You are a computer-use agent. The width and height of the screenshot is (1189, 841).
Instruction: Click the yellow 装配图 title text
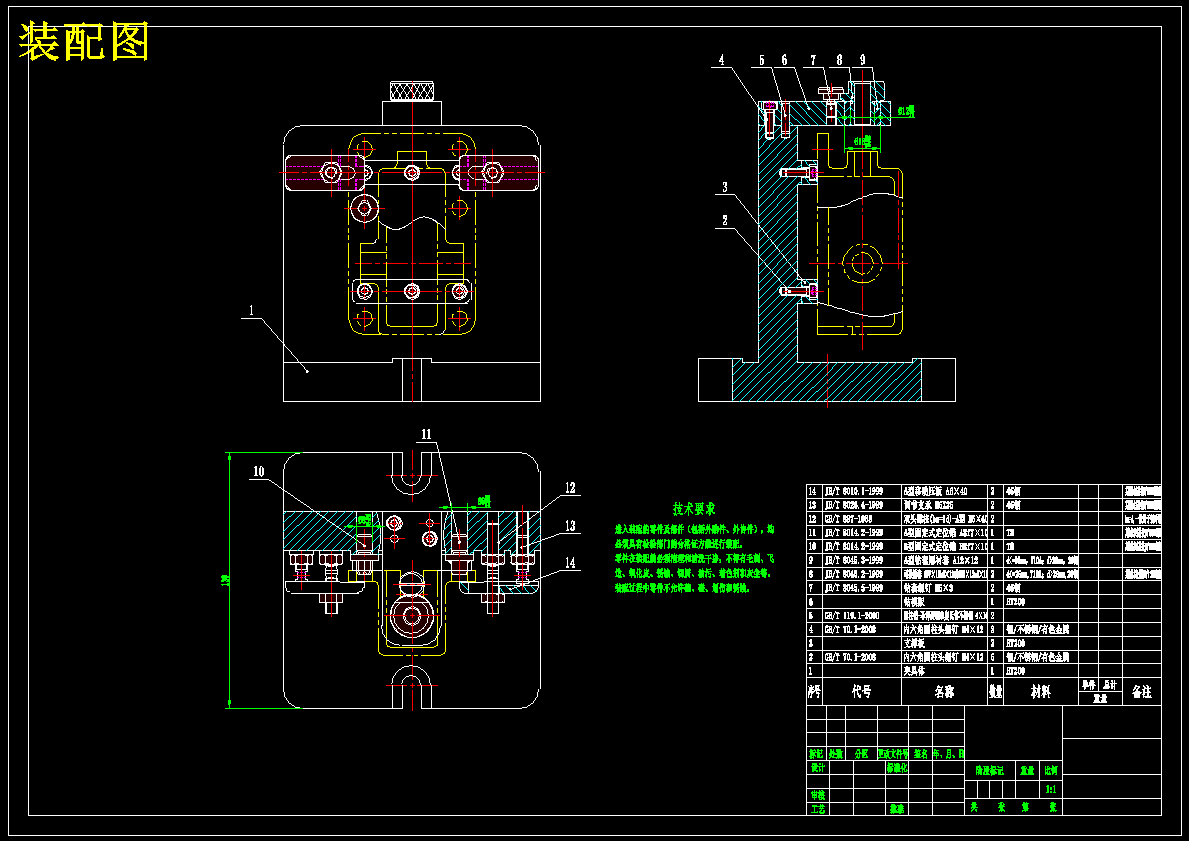[83, 42]
